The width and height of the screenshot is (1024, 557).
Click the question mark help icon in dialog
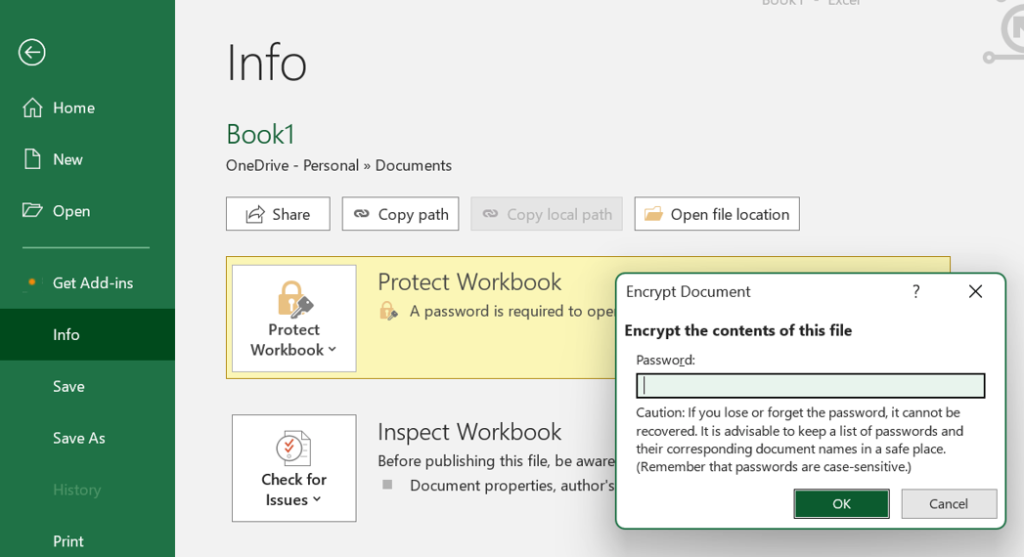pos(915,292)
